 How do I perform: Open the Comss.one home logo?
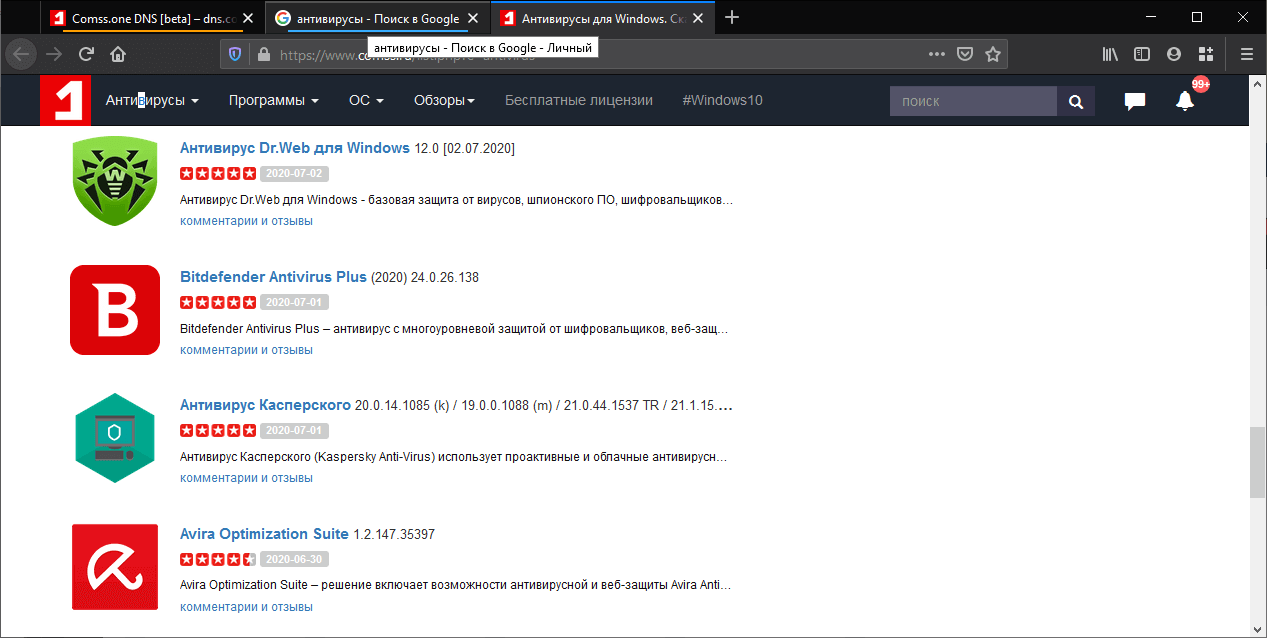(x=65, y=100)
